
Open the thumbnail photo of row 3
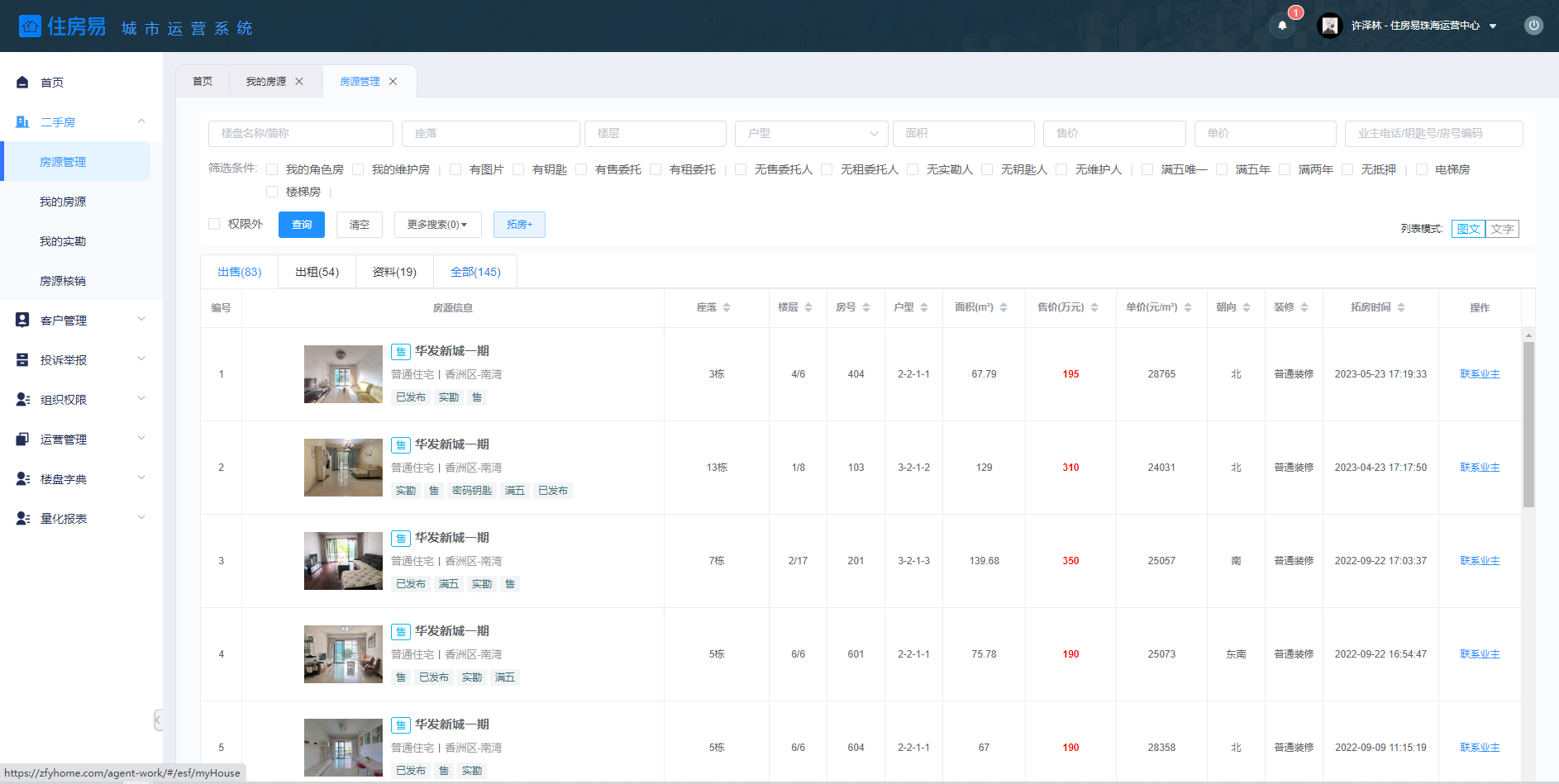[343, 561]
